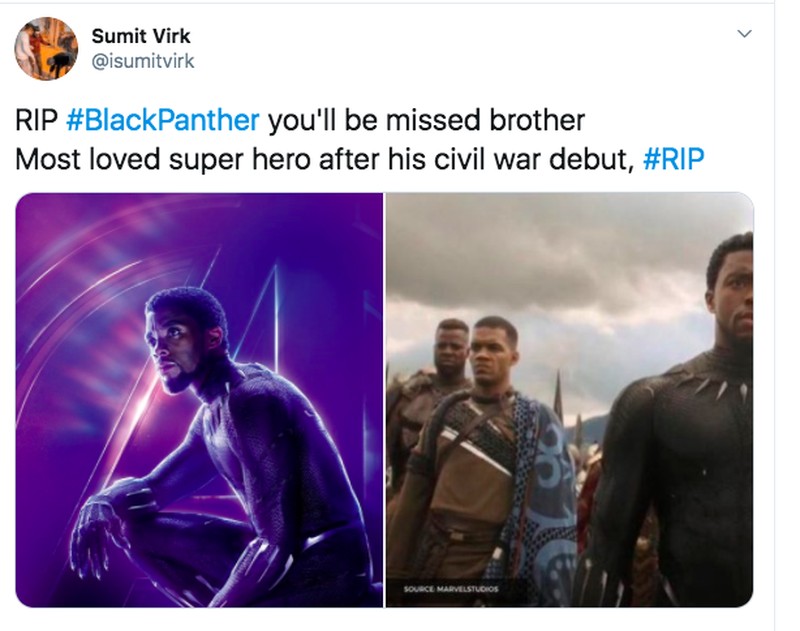Click the "Sumit Virk" display name

pyautogui.click(x=141, y=36)
